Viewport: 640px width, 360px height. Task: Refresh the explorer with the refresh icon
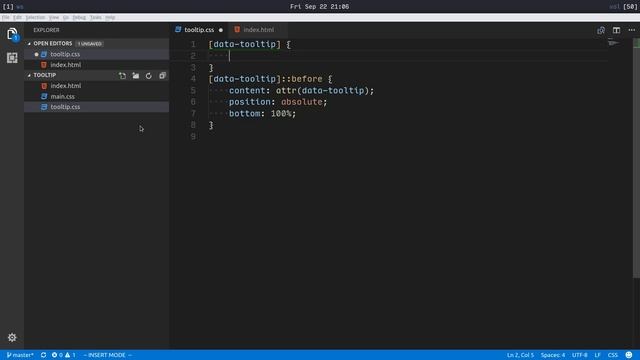pos(149,76)
